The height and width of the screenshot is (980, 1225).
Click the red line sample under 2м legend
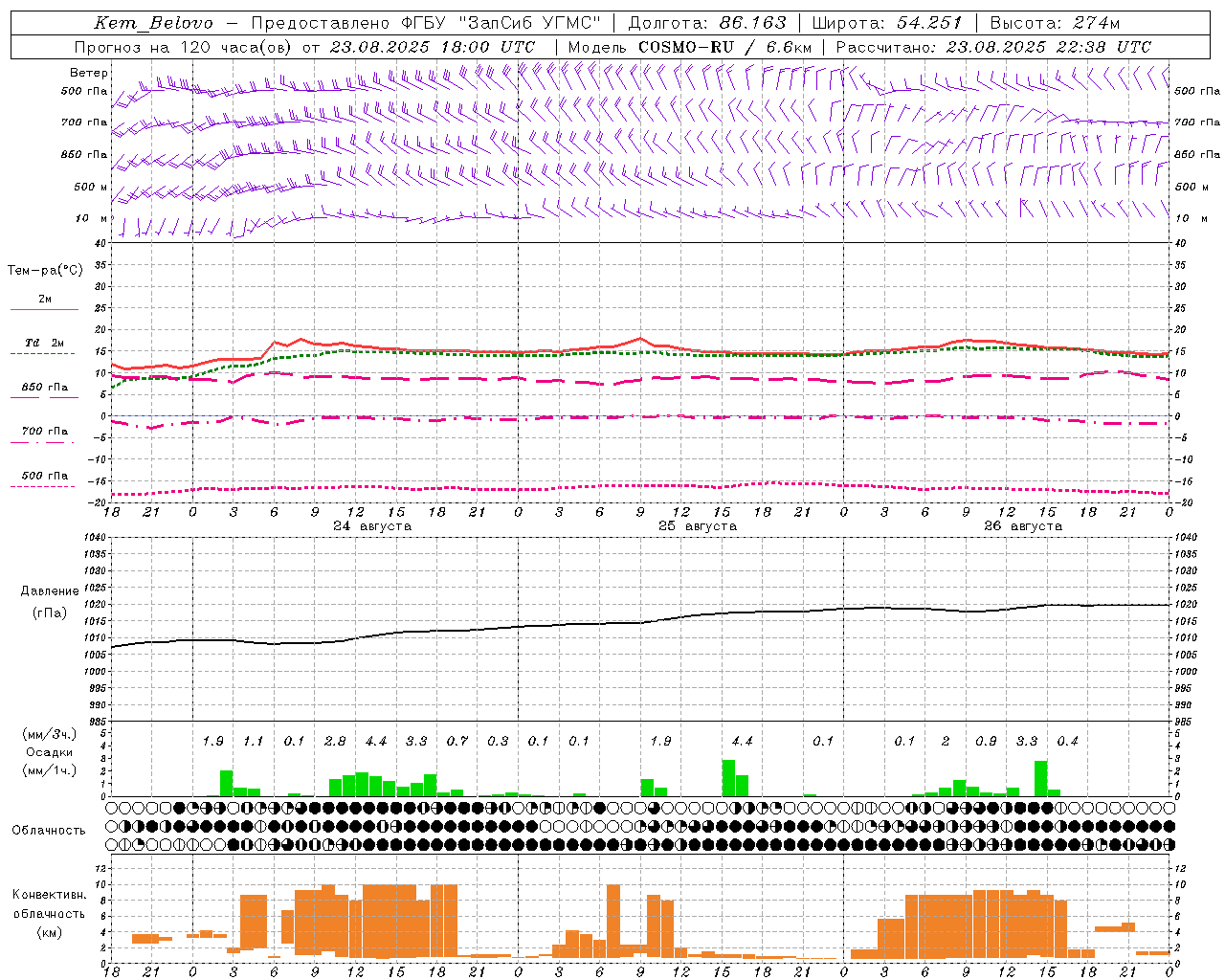pyautogui.click(x=44, y=310)
